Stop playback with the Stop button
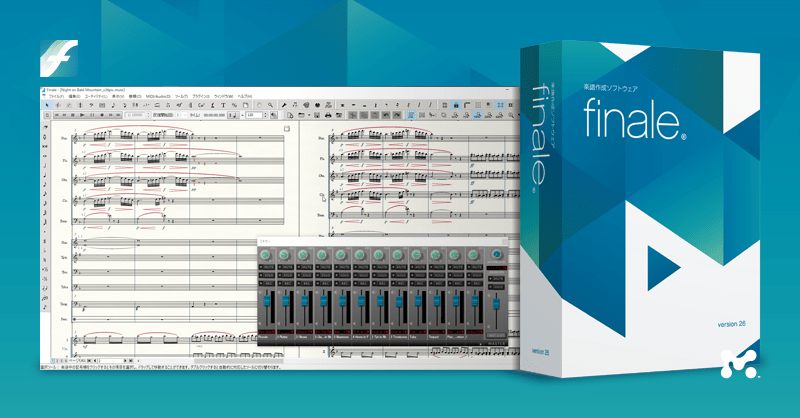 click(x=72, y=115)
